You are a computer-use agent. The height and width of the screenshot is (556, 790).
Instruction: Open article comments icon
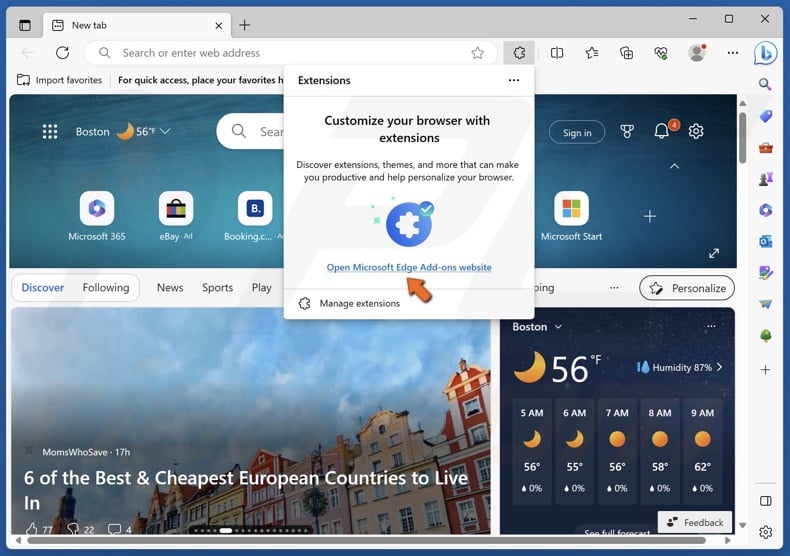point(115,529)
